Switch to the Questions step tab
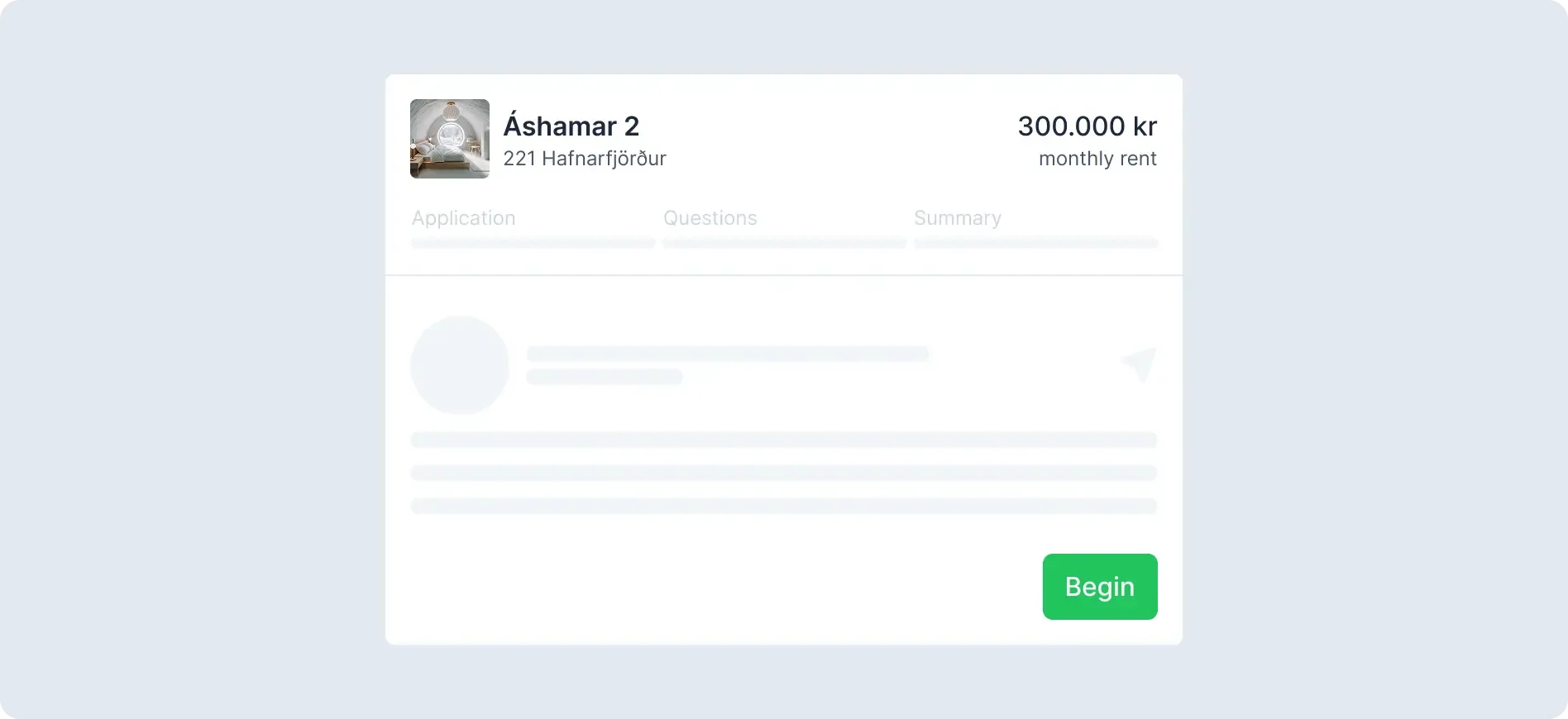This screenshot has height=719, width=1568. coord(710,218)
